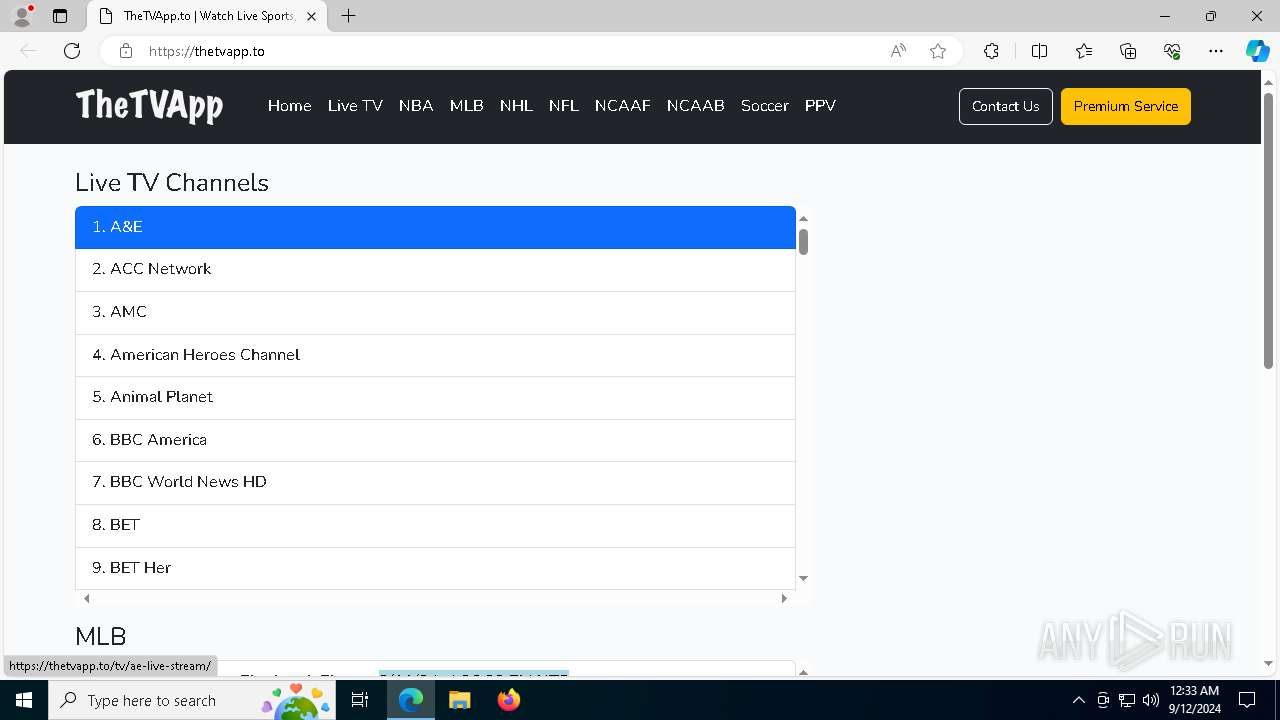Click the refresh page icon
1280x720 pixels.
point(72,51)
